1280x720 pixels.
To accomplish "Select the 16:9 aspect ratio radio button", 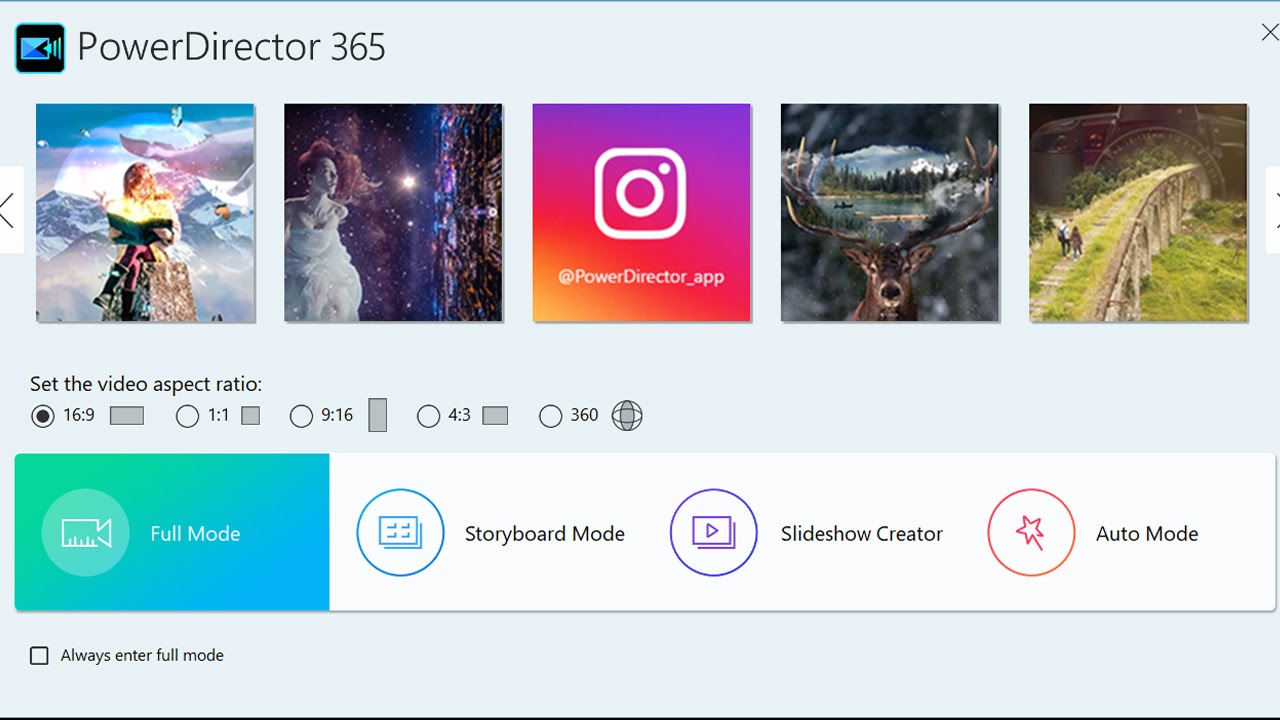I will [43, 416].
